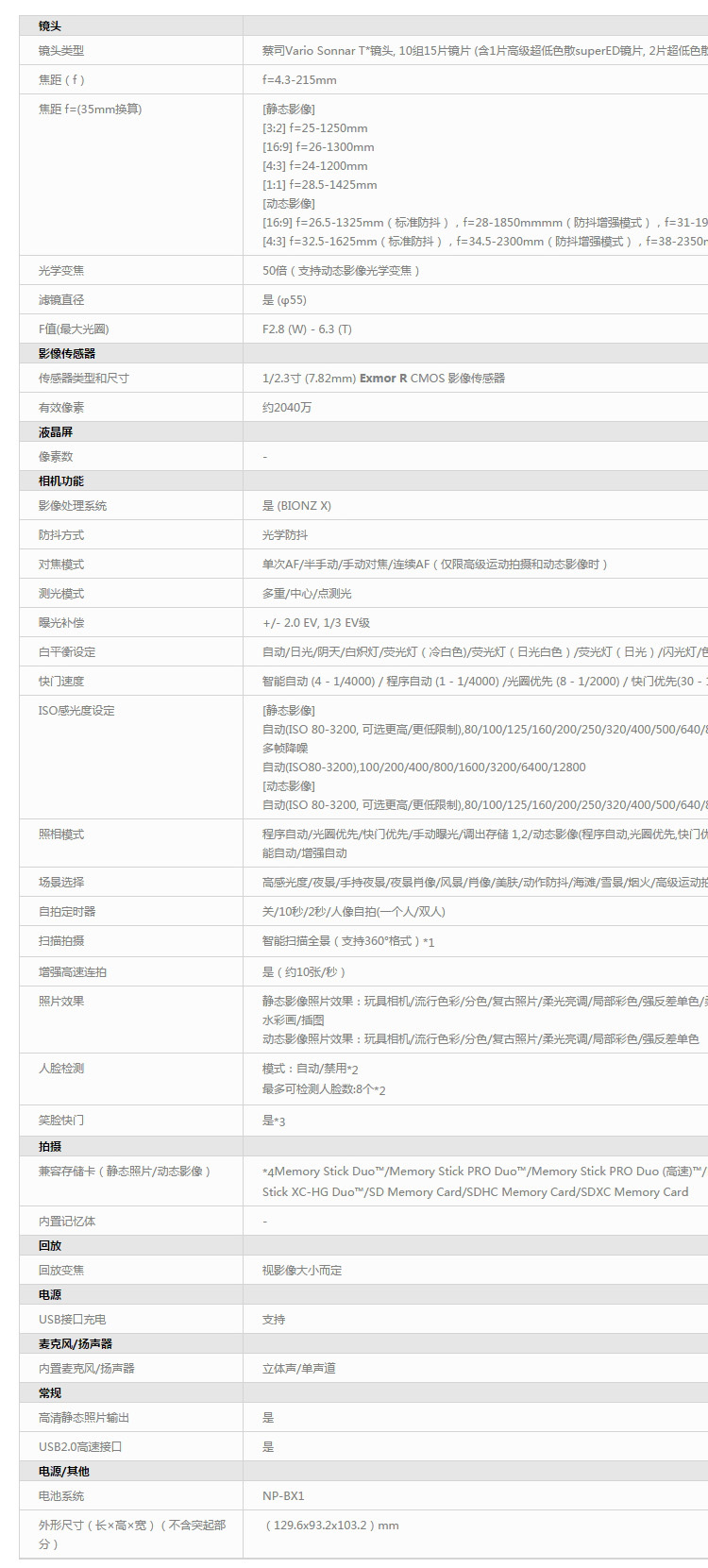Image resolution: width=708 pixels, height=1568 pixels.
Task: Select the 笑脸快门 label
Action: pos(61,1121)
